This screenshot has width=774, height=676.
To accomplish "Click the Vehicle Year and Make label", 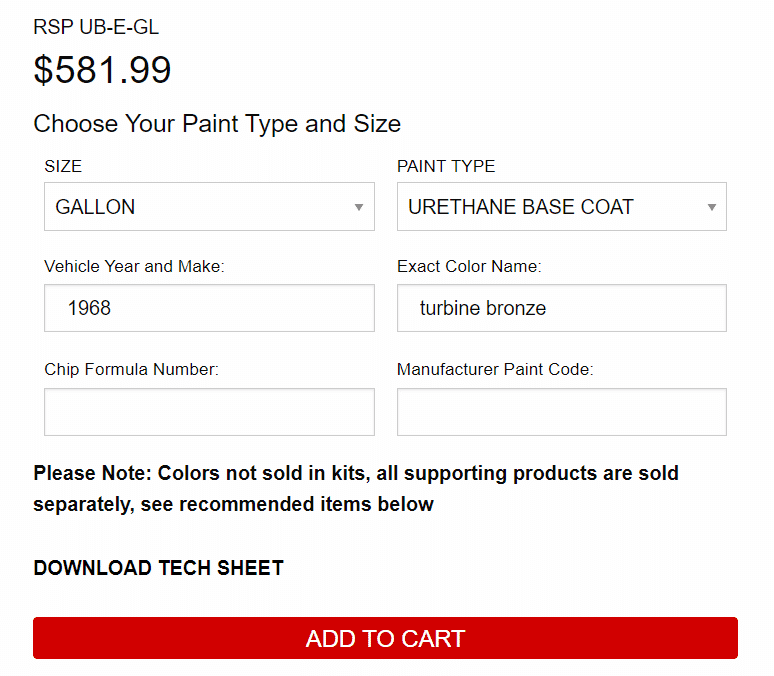I will 134,267.
